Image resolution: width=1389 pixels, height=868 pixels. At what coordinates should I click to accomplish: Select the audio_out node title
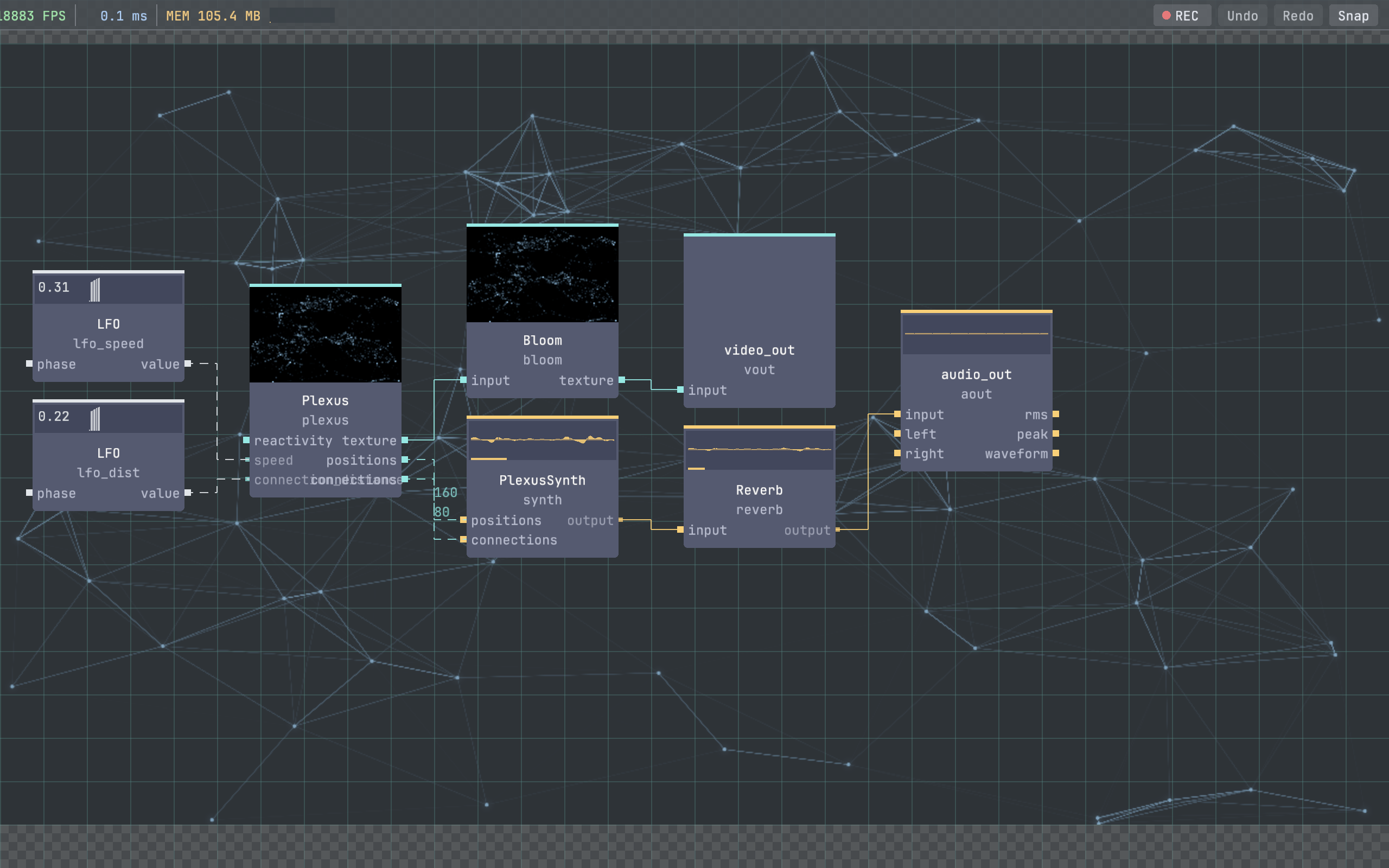976,374
